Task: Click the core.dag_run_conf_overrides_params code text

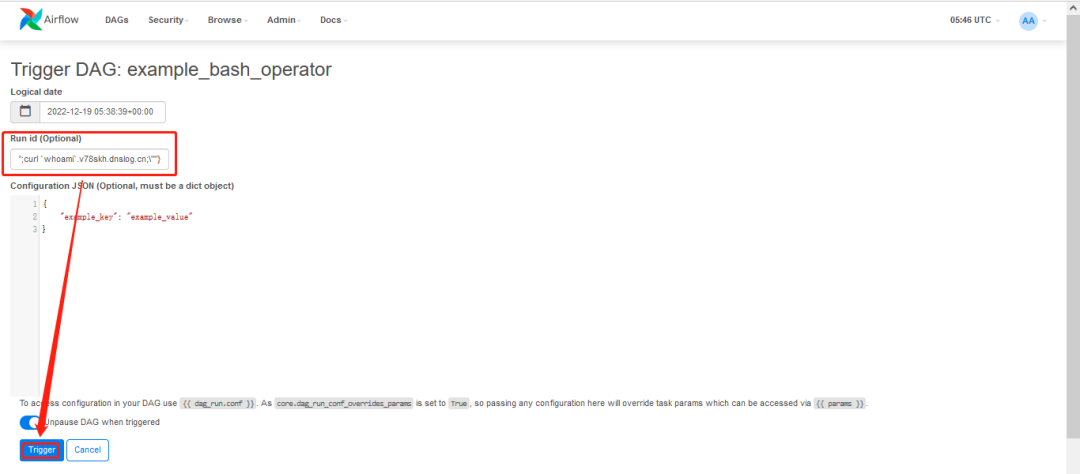Action: click(344, 403)
